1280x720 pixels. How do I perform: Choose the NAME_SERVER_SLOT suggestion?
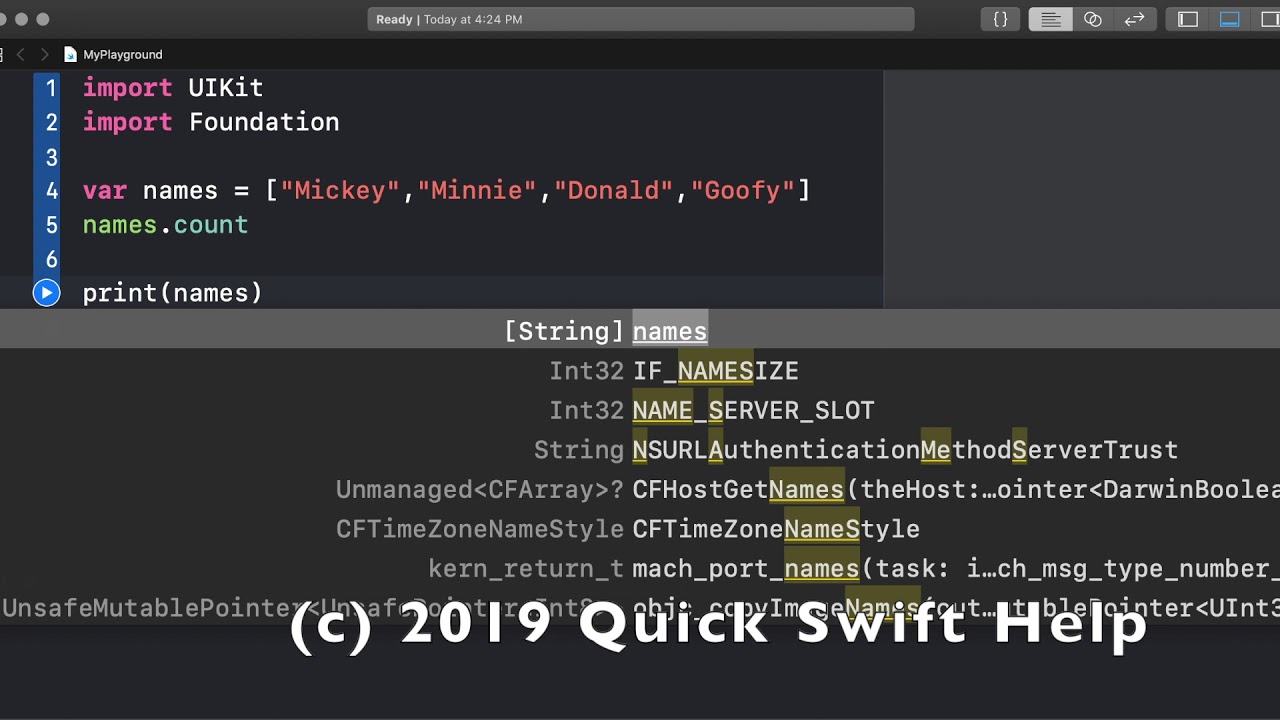640,410
